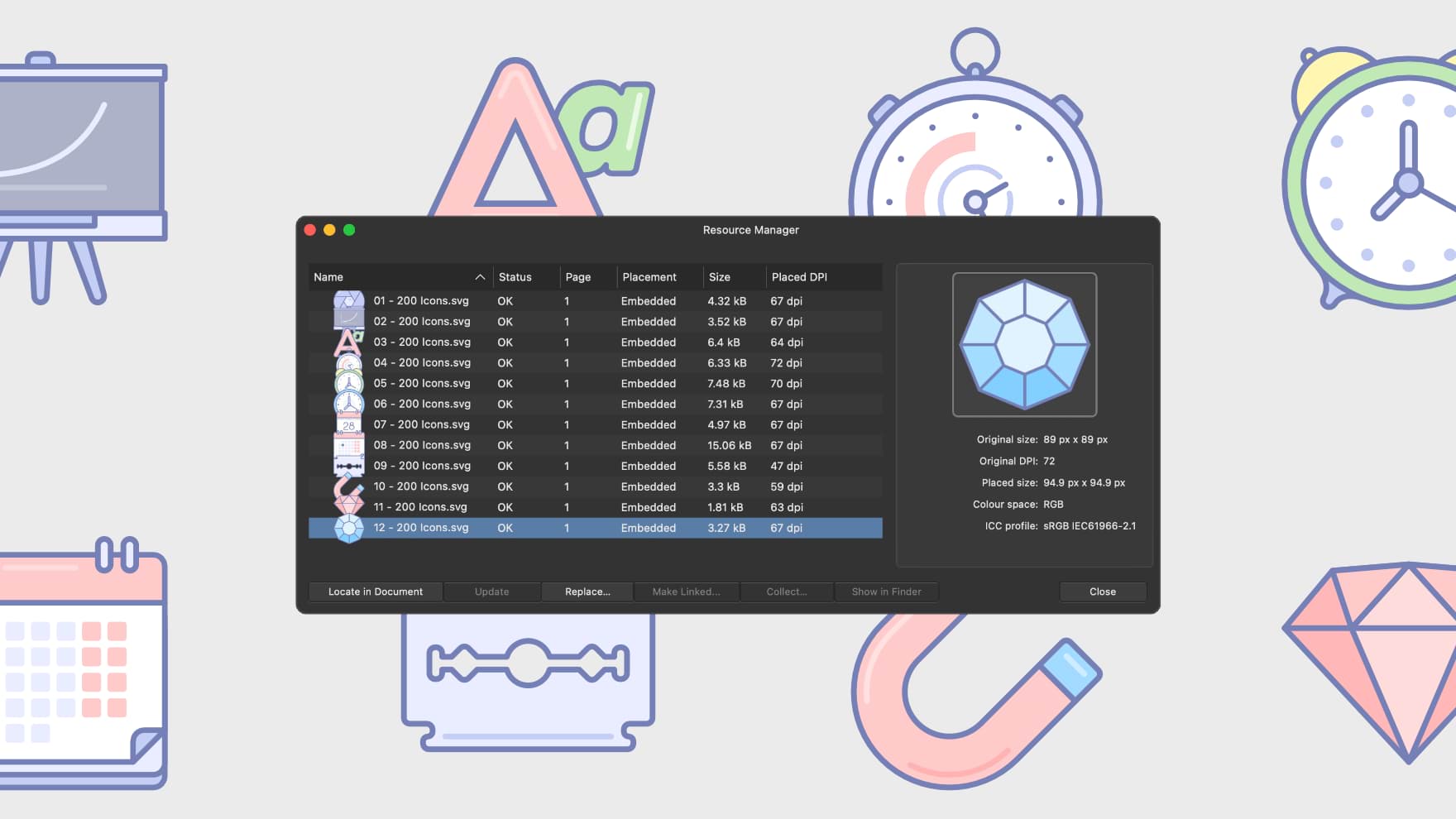Click the Colour space RGB value
This screenshot has width=1456, height=819.
(x=1053, y=505)
